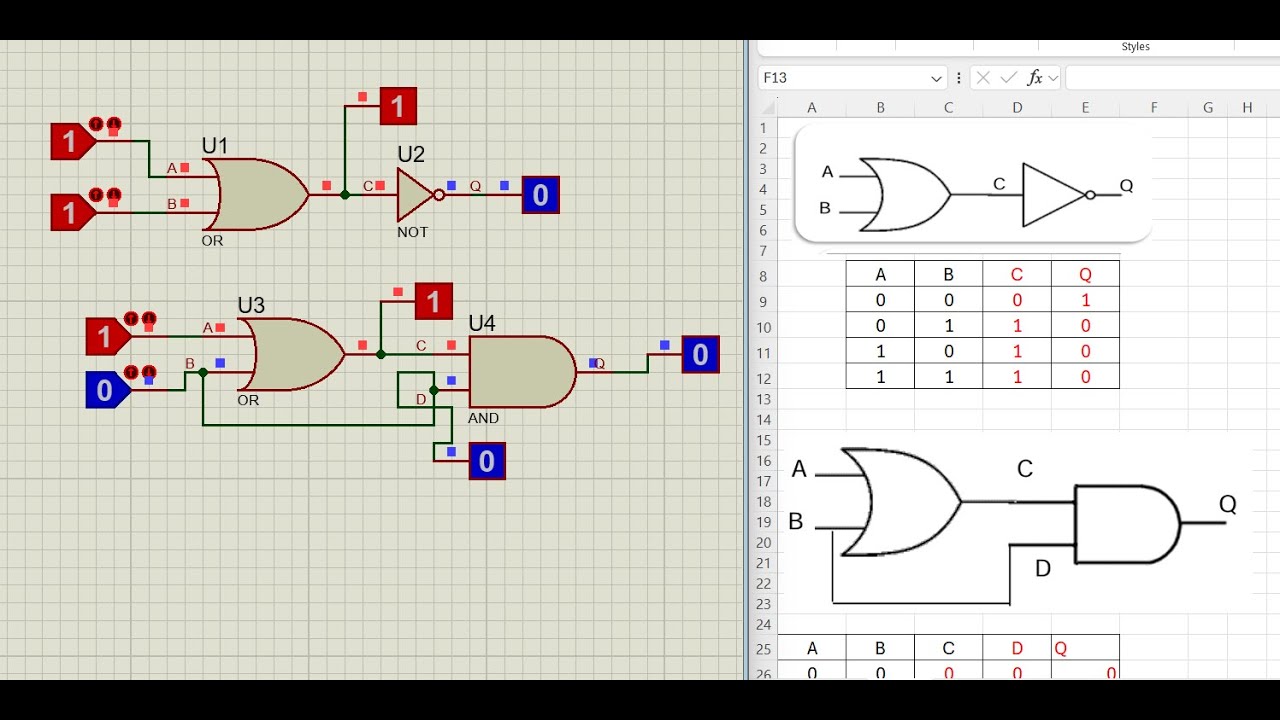This screenshot has height=720, width=1280.
Task: Click the red logic probe above U4
Action: coord(433,301)
